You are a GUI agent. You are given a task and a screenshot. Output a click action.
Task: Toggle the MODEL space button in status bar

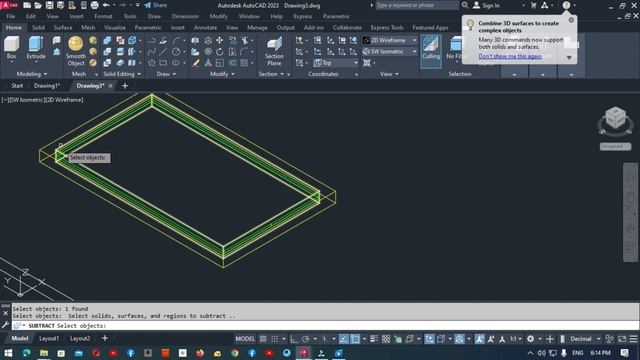pyautogui.click(x=245, y=339)
